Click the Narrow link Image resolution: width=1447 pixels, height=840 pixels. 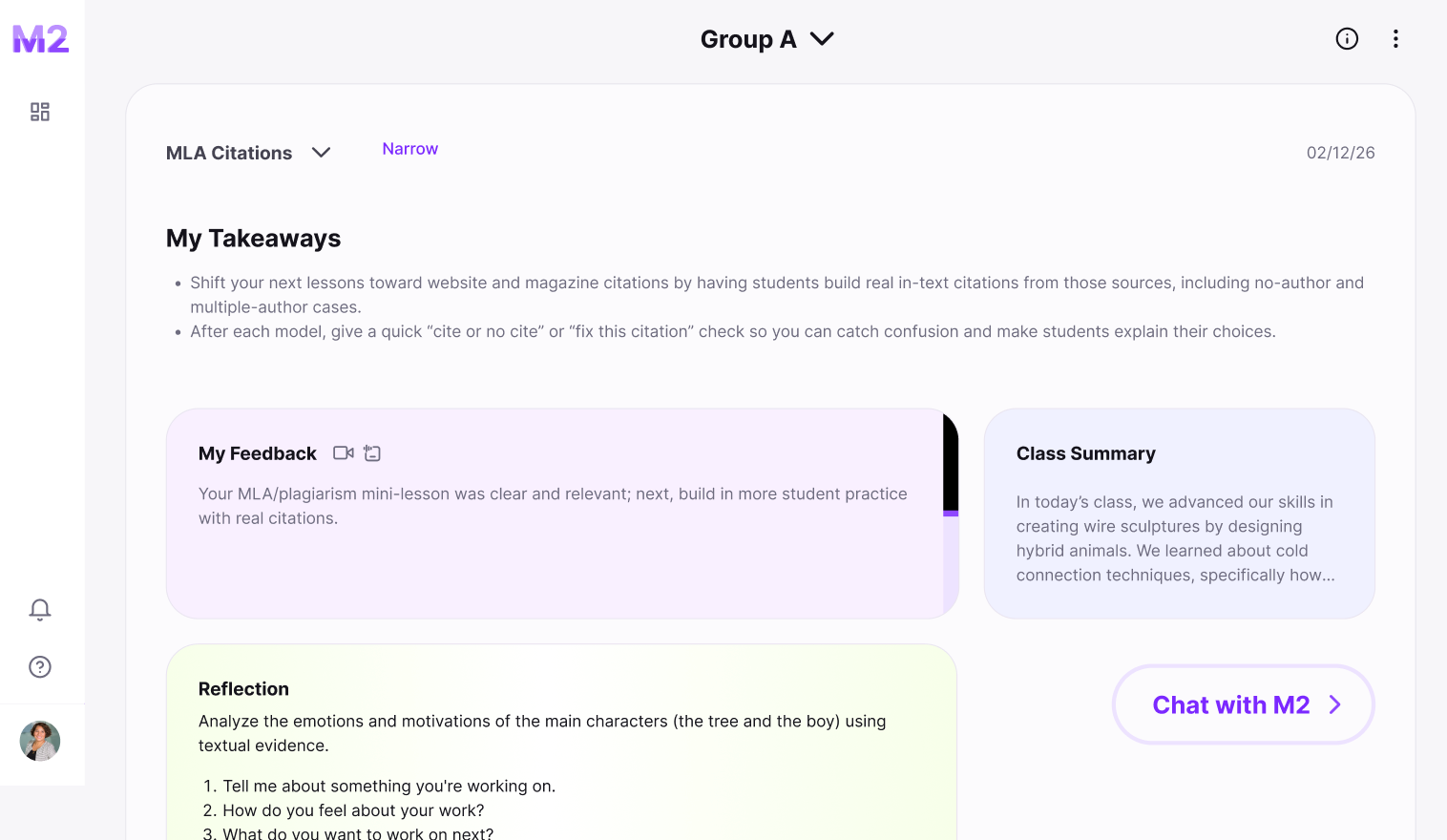(x=410, y=149)
